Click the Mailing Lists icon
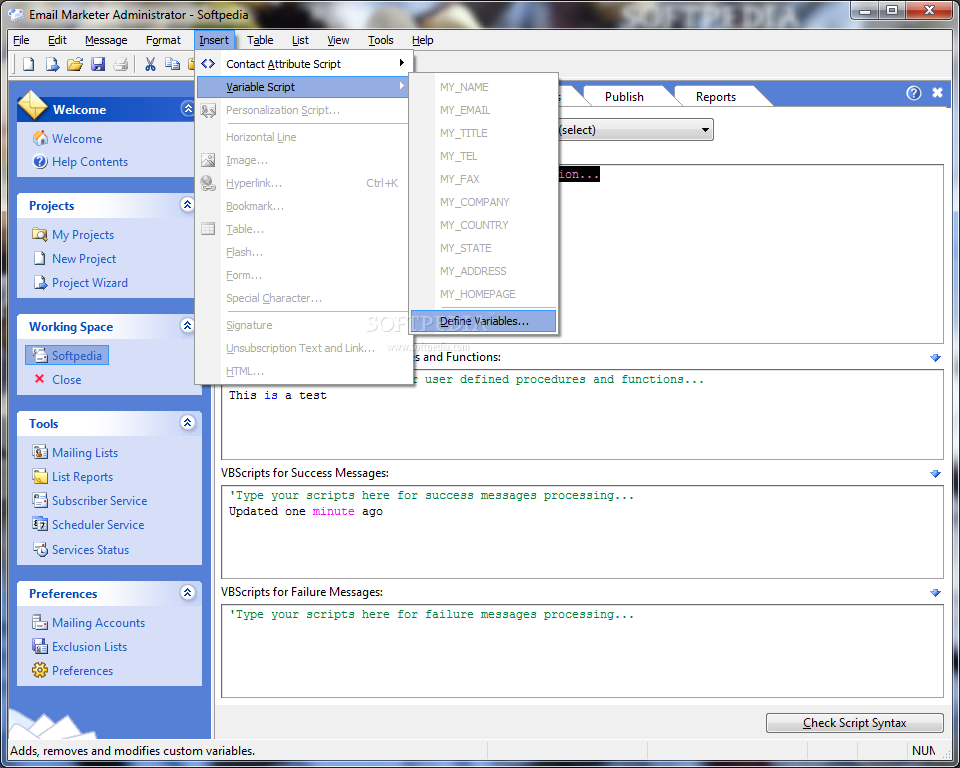This screenshot has width=960, height=768. pos(40,453)
